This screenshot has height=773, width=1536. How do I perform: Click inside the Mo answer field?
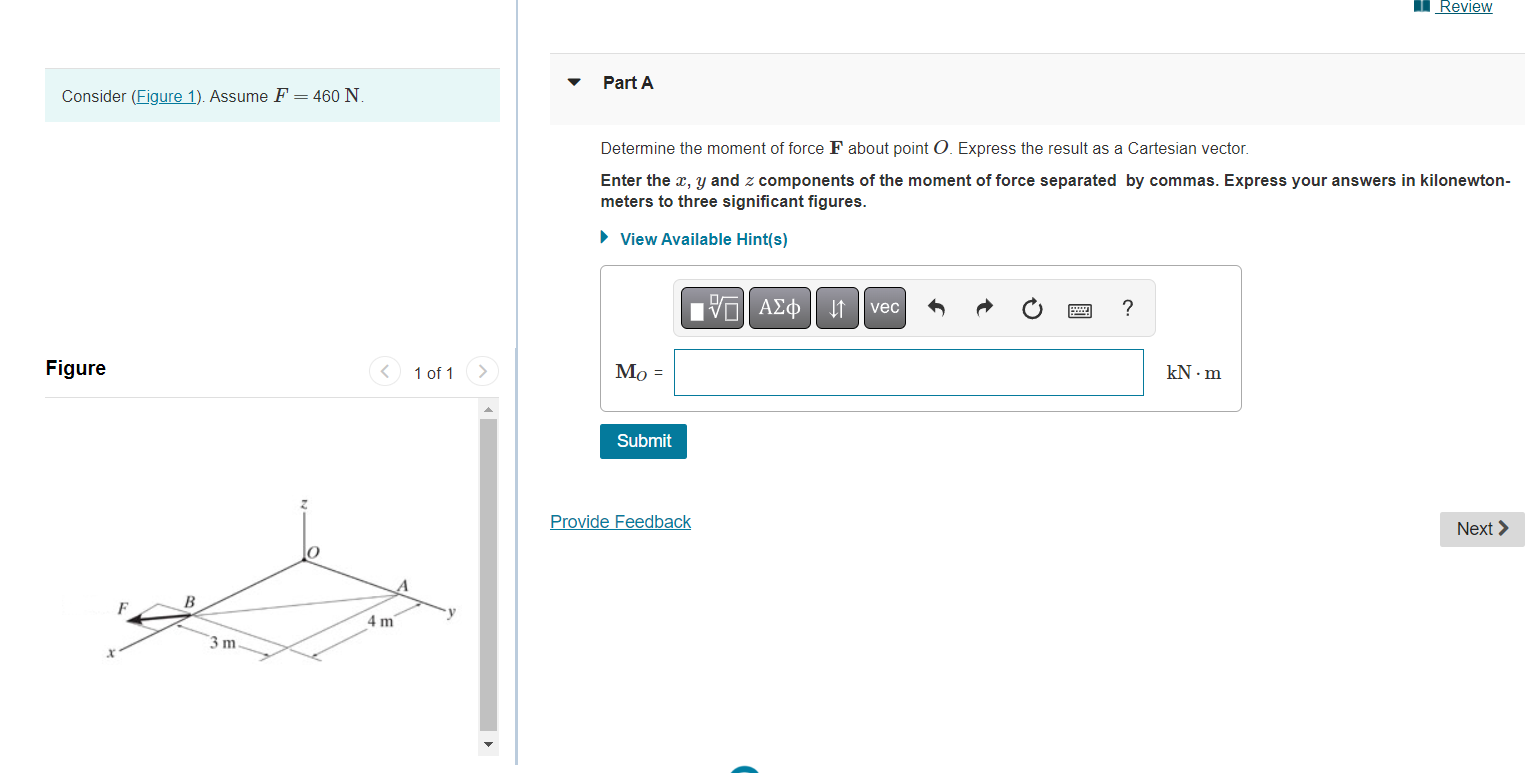click(x=908, y=372)
